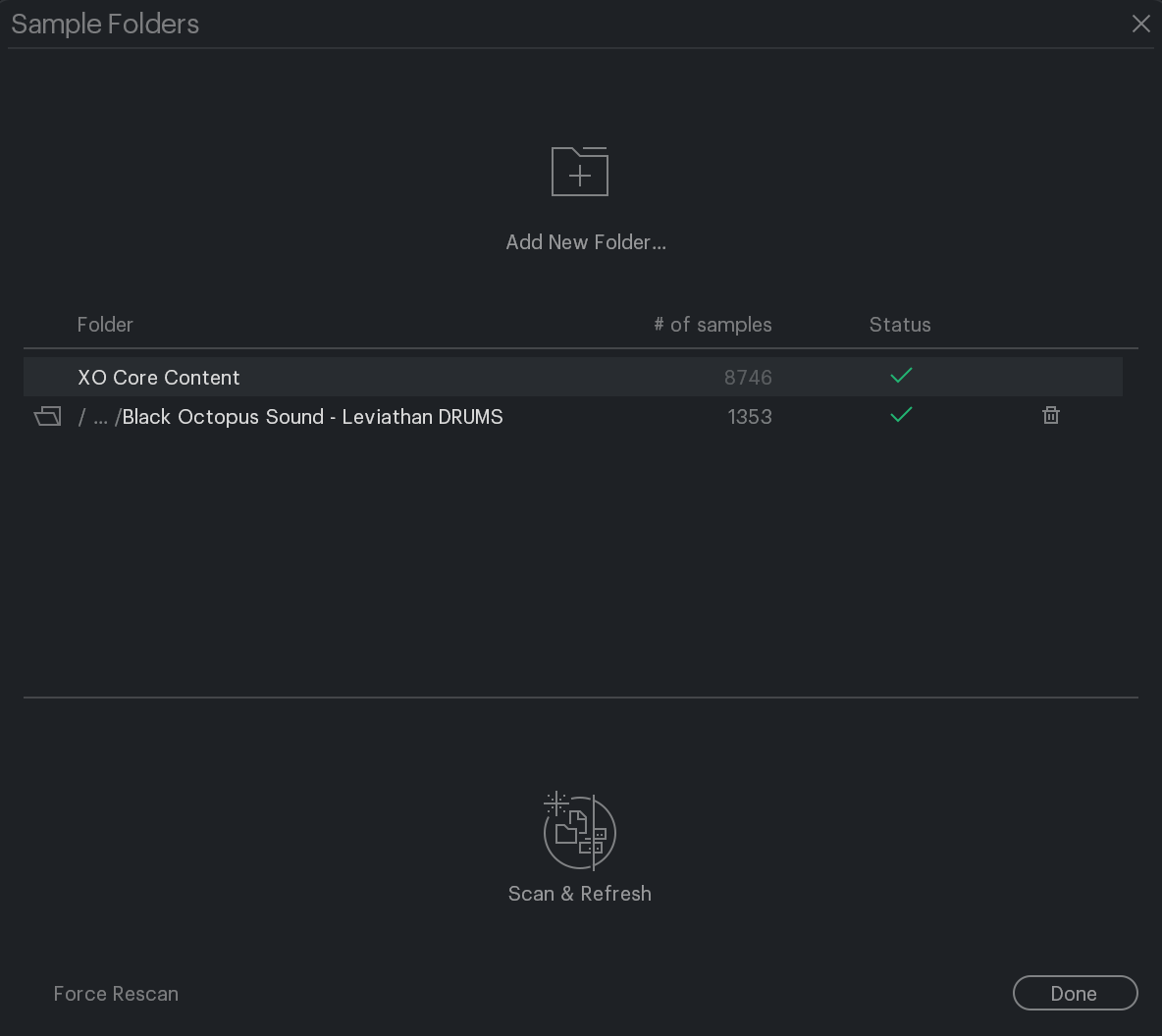Click the Folder column header
The height and width of the screenshot is (1036, 1162).
pos(105,325)
